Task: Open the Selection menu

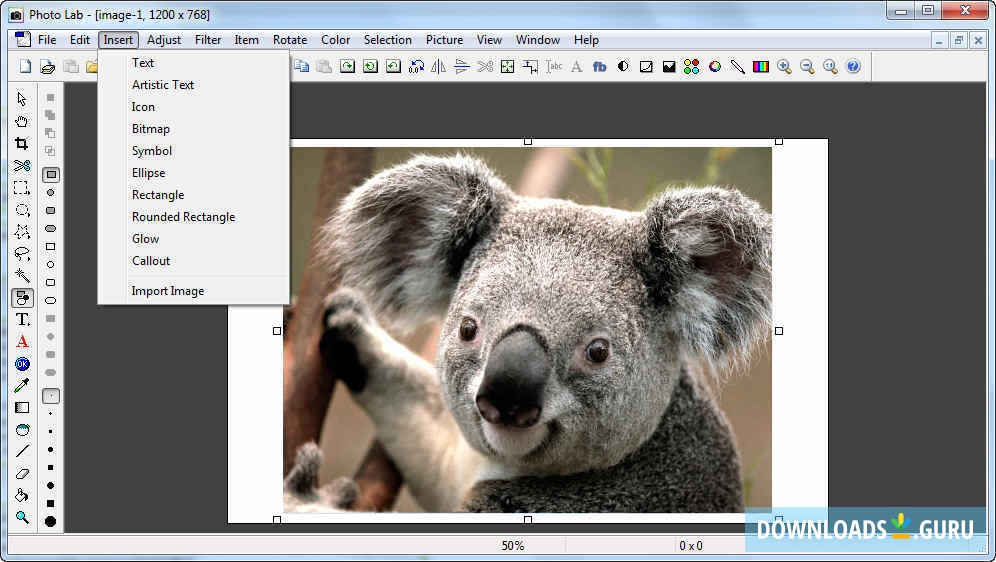Action: coord(387,40)
